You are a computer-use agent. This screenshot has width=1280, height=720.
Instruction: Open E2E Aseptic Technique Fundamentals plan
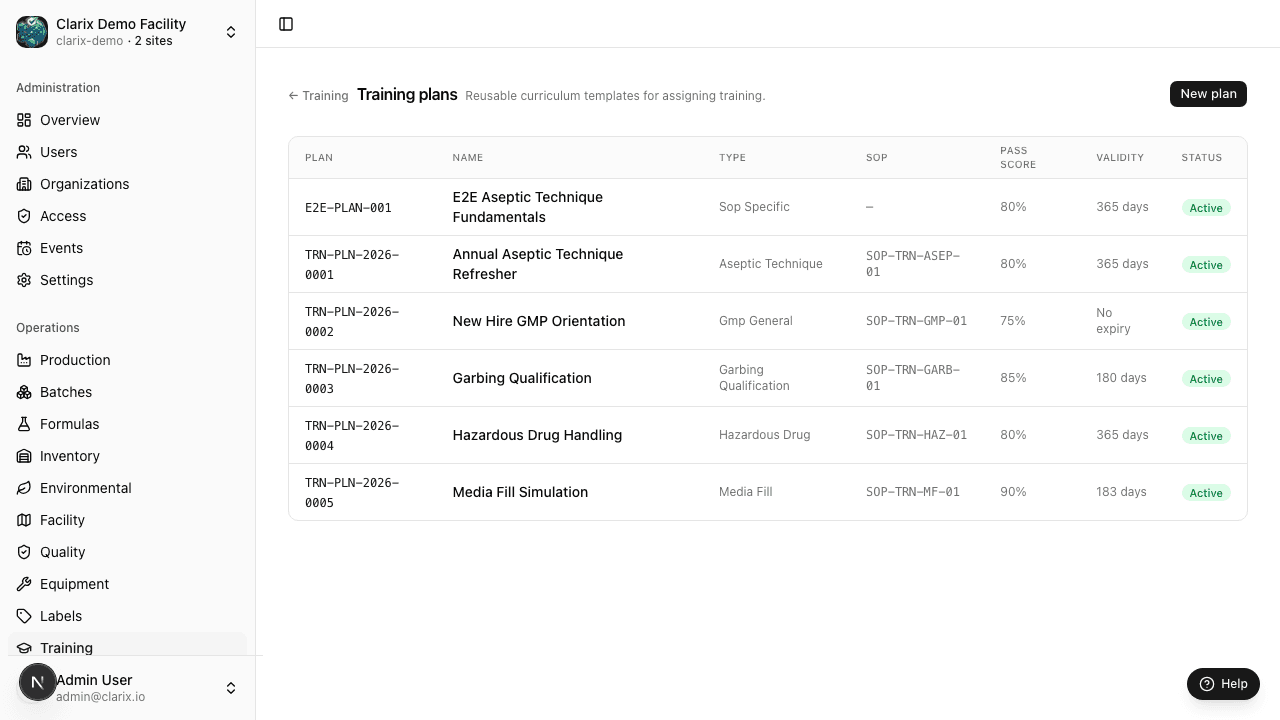[527, 207]
